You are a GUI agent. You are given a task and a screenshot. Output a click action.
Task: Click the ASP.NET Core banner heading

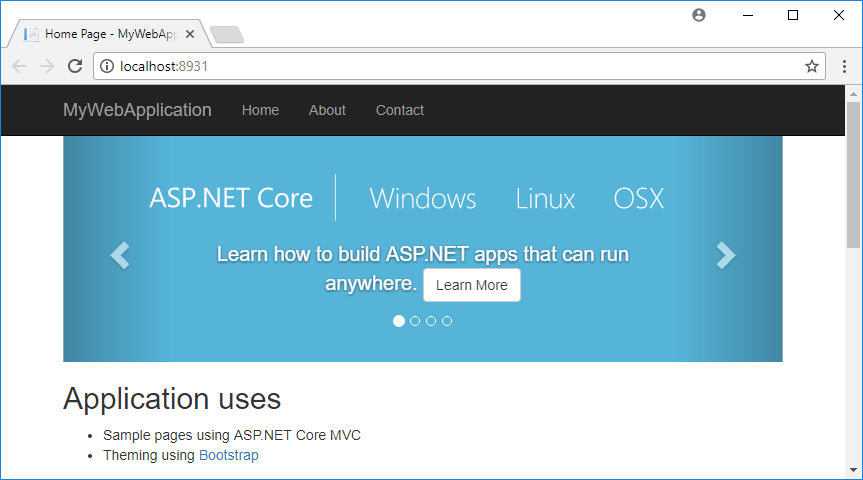[231, 198]
